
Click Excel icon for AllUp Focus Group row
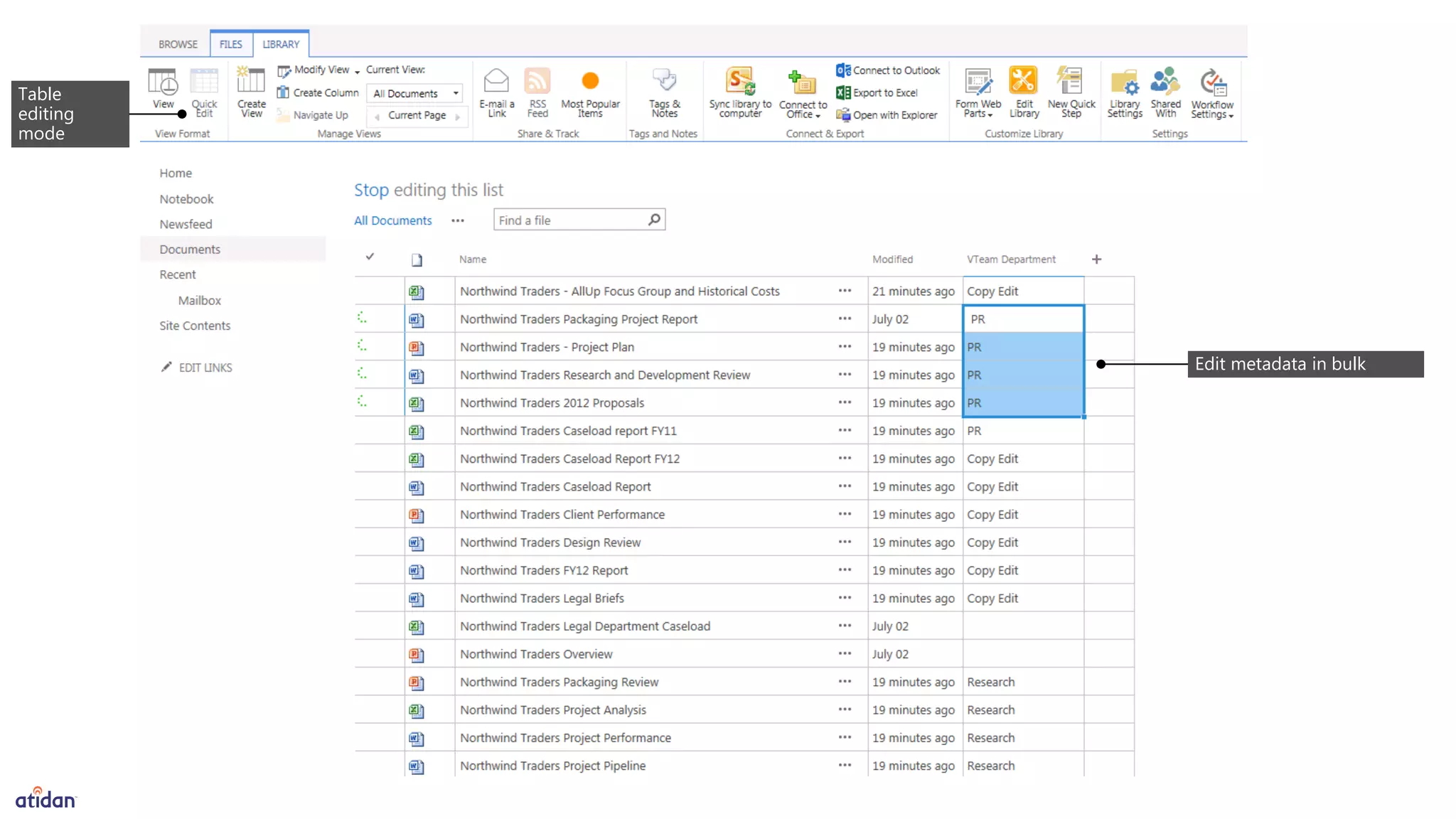[x=417, y=291]
